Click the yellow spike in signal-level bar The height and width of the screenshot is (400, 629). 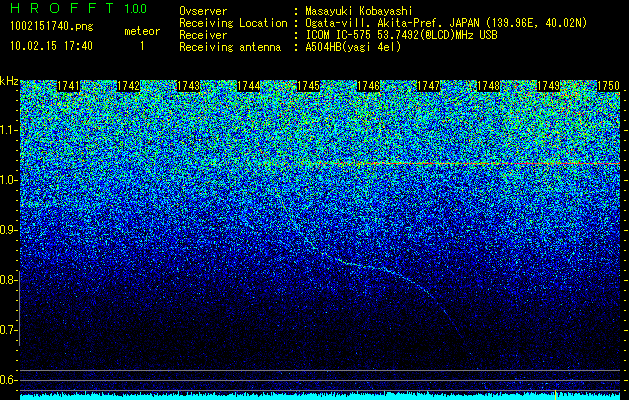(x=555, y=394)
